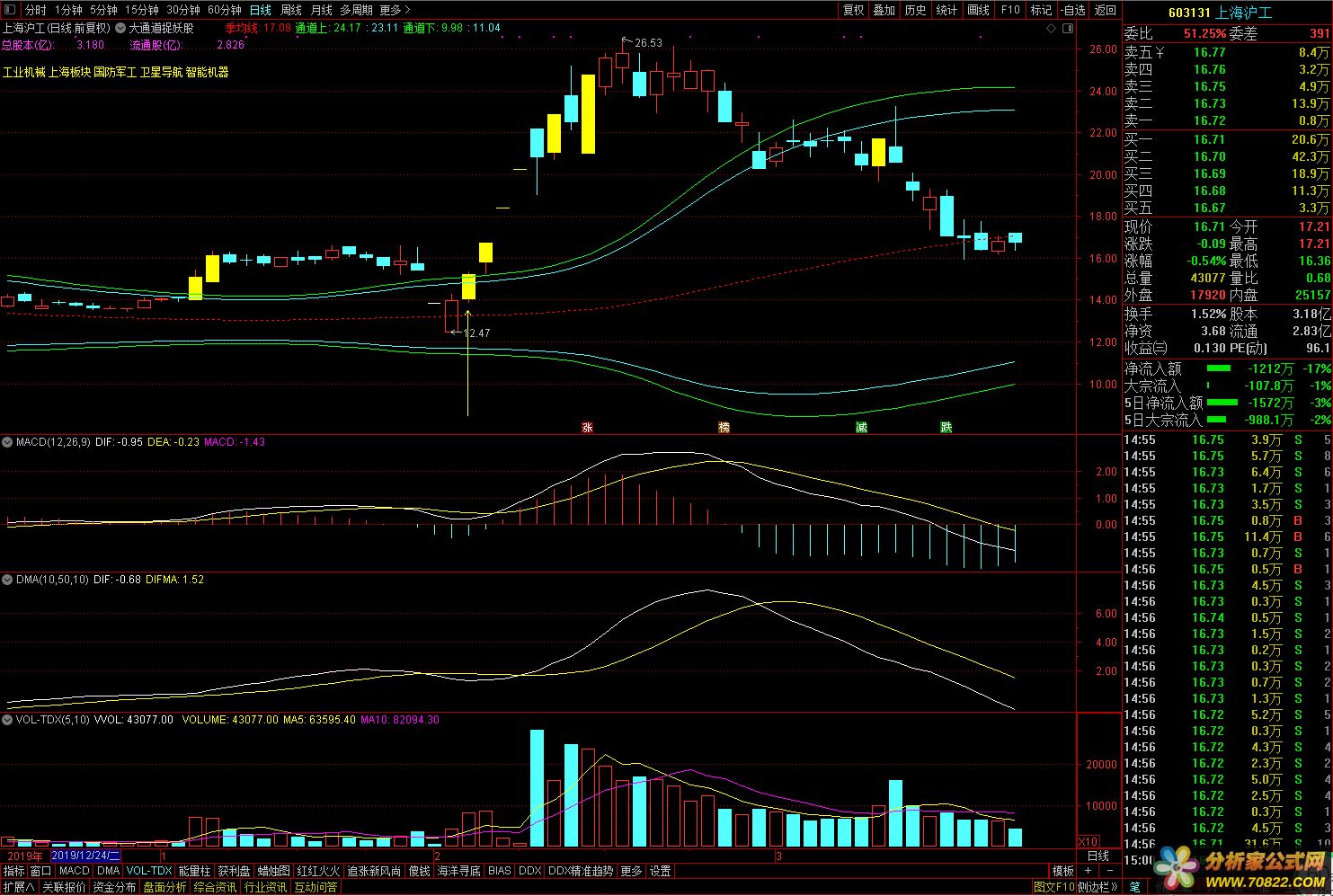Collapse the MACD indicator panel arrow
The width and height of the screenshot is (1333, 896).
(8, 442)
